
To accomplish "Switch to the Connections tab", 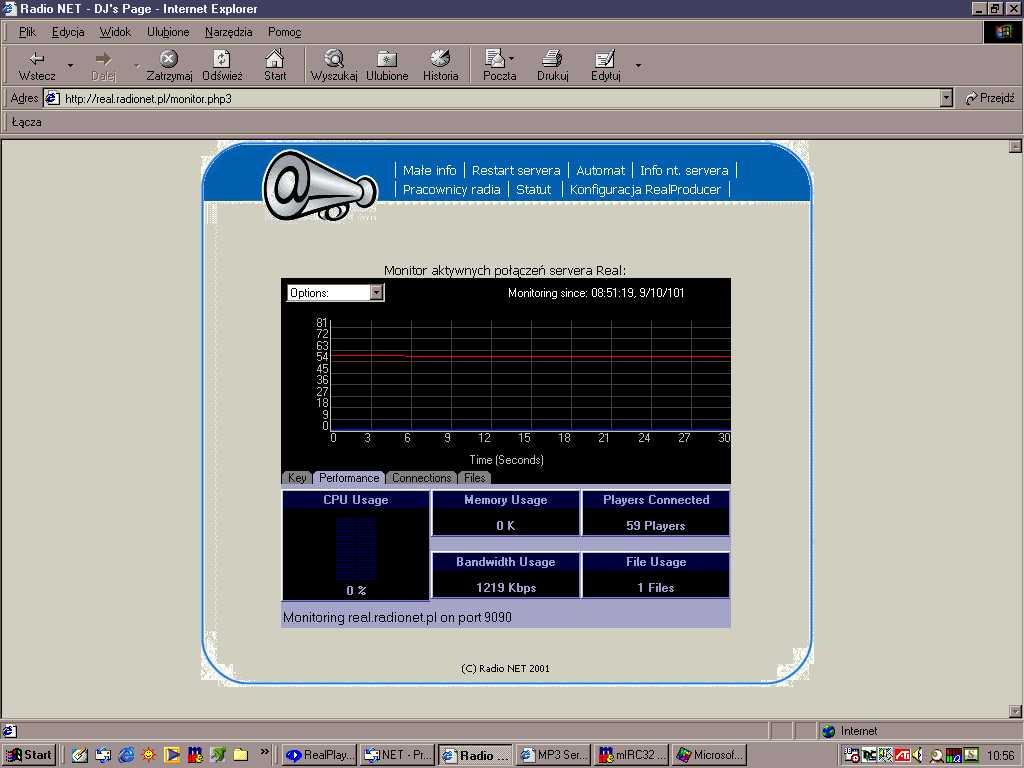I will tap(421, 478).
